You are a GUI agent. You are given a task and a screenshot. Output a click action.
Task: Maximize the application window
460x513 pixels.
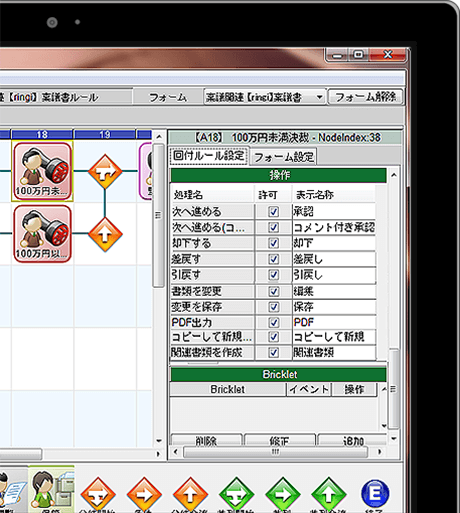pyautogui.click(x=359, y=54)
